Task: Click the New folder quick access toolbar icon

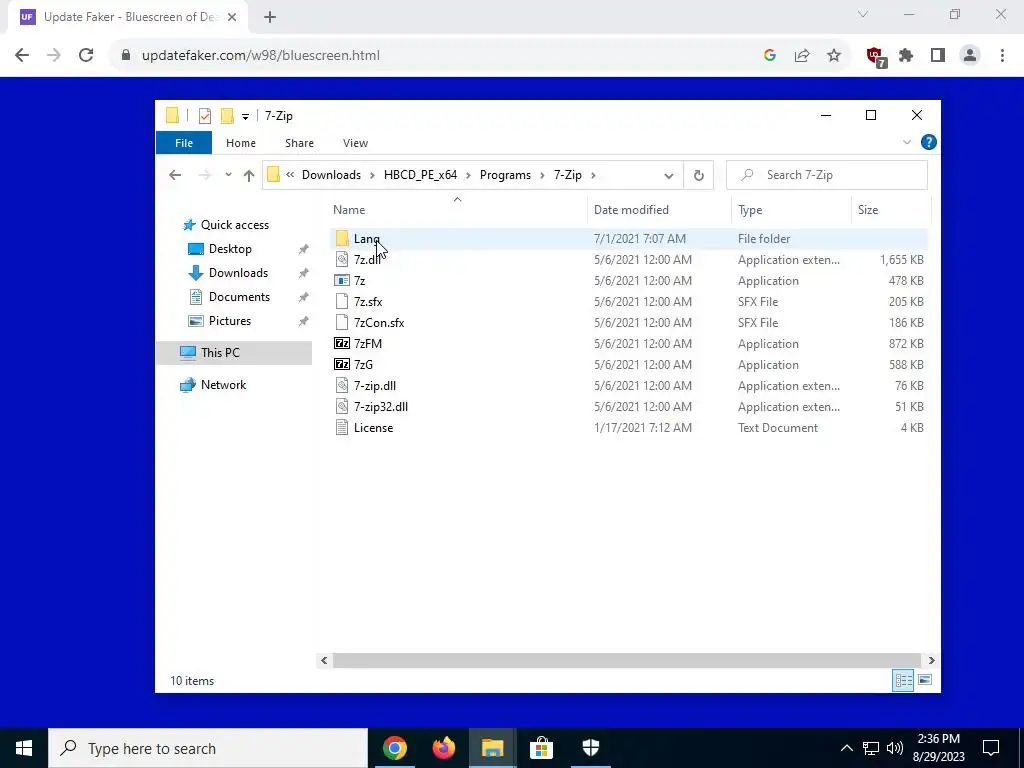Action: pos(227,116)
